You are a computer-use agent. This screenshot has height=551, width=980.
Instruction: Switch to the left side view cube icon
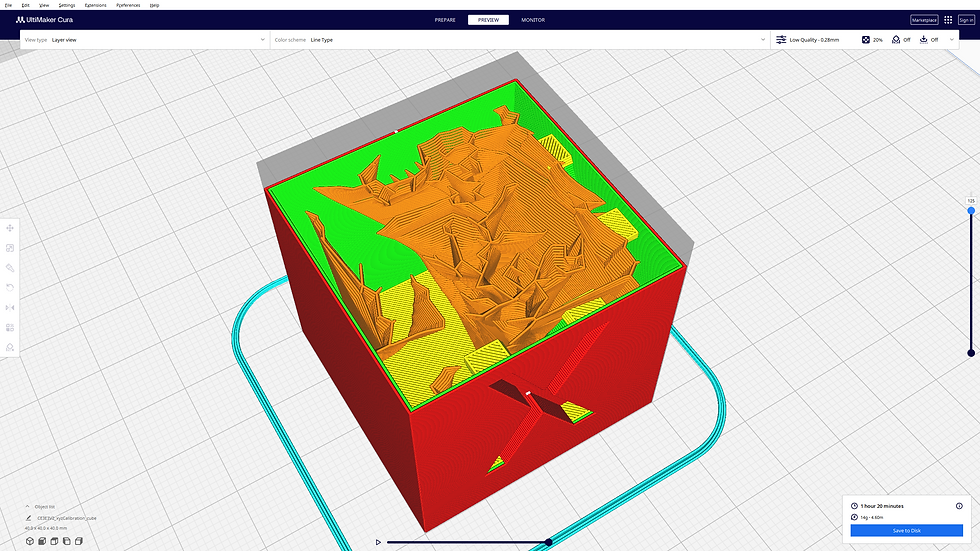pyautogui.click(x=66, y=541)
